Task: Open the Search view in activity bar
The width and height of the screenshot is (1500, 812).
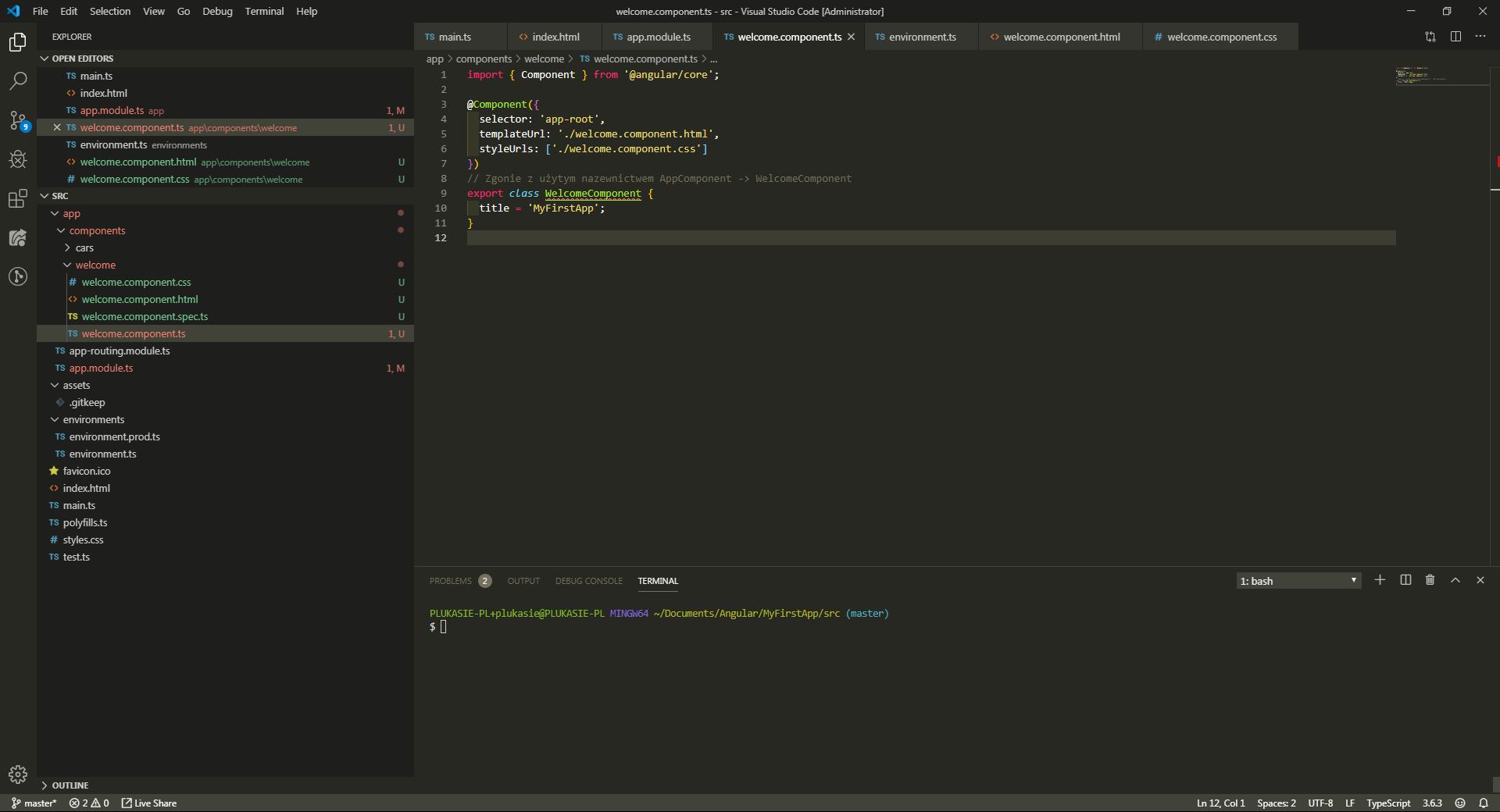Action: pos(18,80)
